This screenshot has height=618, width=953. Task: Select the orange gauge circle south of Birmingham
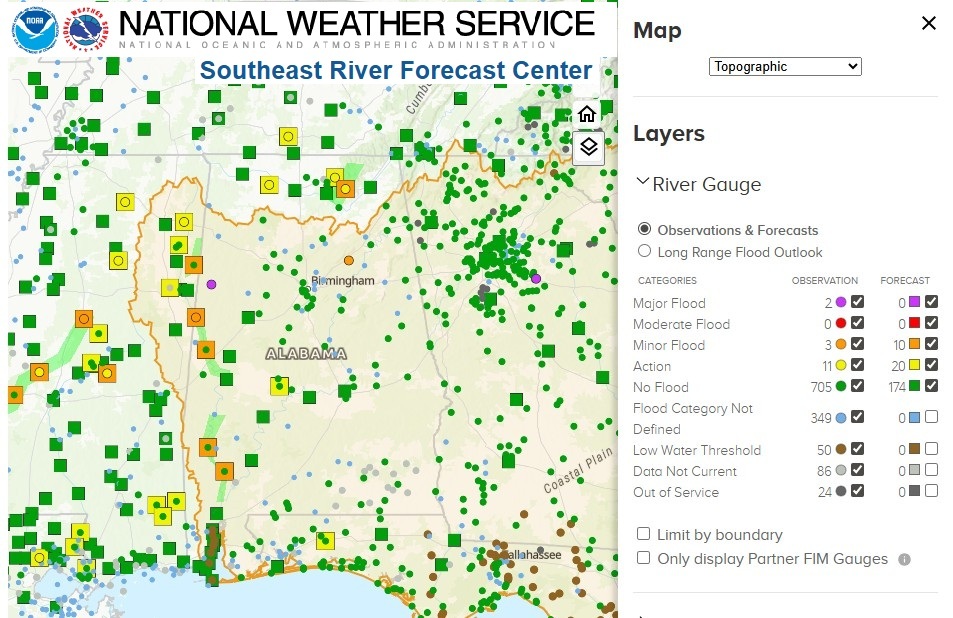pos(349,260)
